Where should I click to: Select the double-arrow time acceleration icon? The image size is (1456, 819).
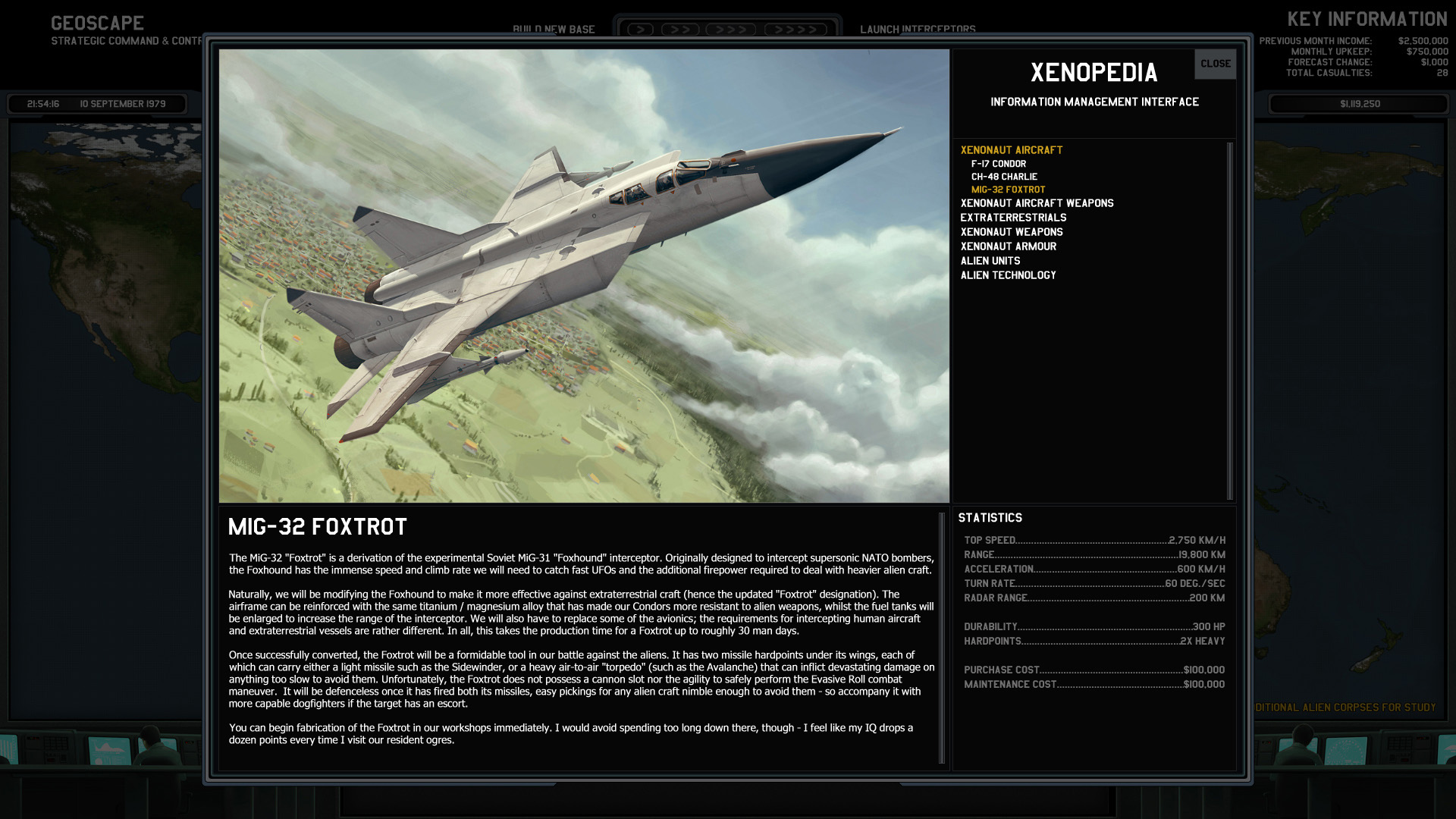click(x=680, y=29)
